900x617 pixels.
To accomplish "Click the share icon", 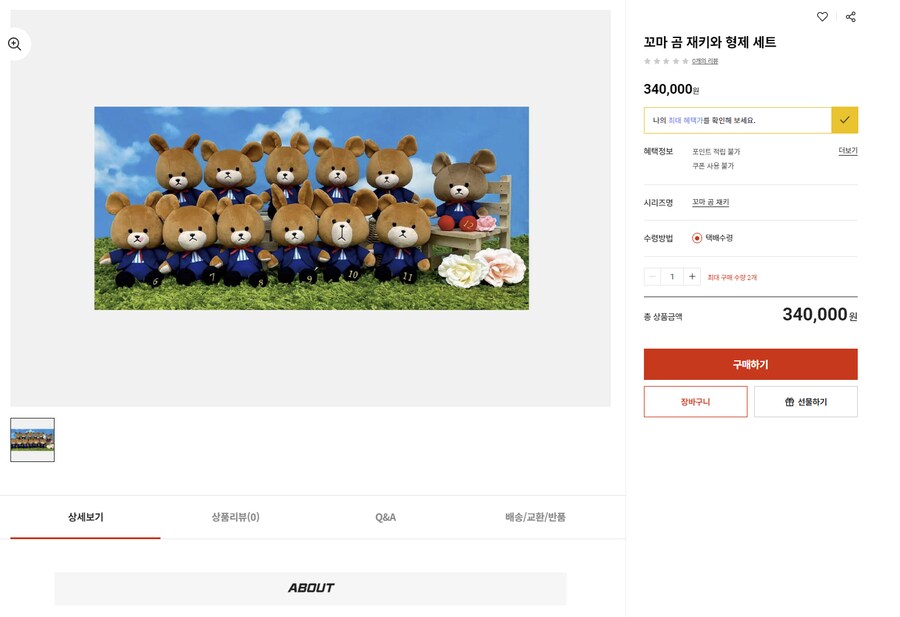I will pyautogui.click(x=851, y=17).
